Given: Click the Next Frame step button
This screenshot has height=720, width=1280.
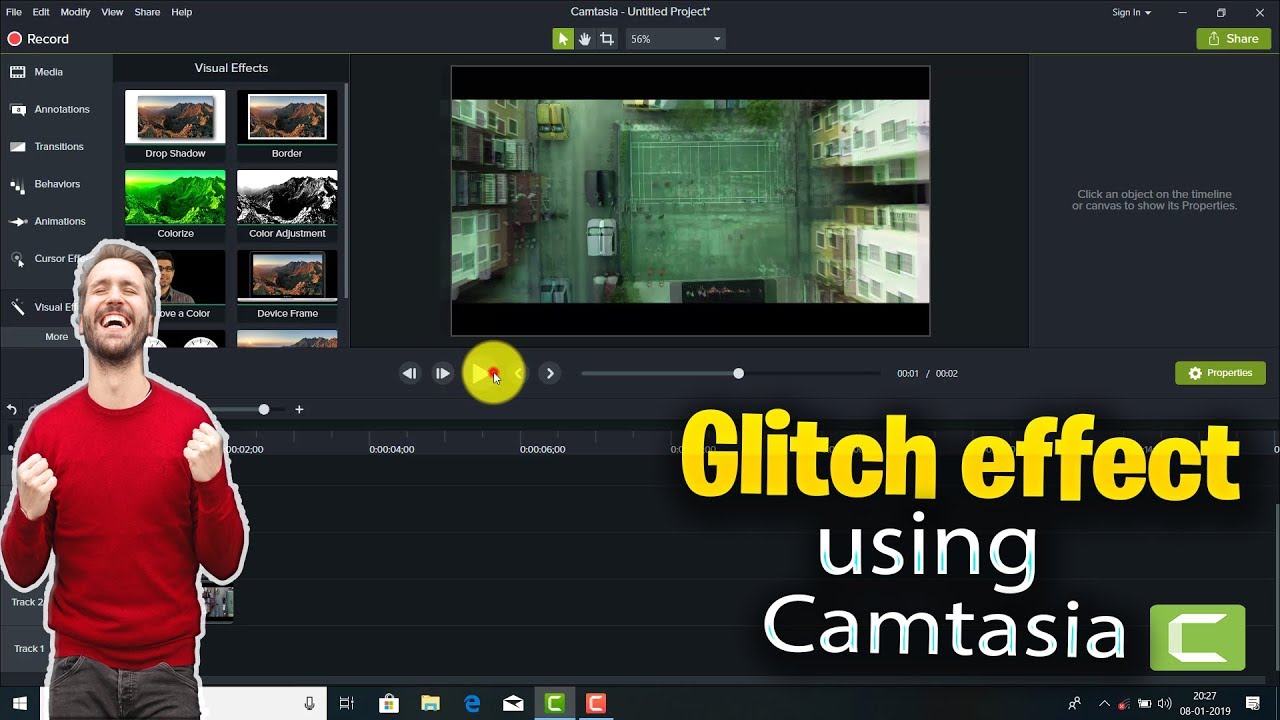Looking at the screenshot, I should pyautogui.click(x=442, y=373).
